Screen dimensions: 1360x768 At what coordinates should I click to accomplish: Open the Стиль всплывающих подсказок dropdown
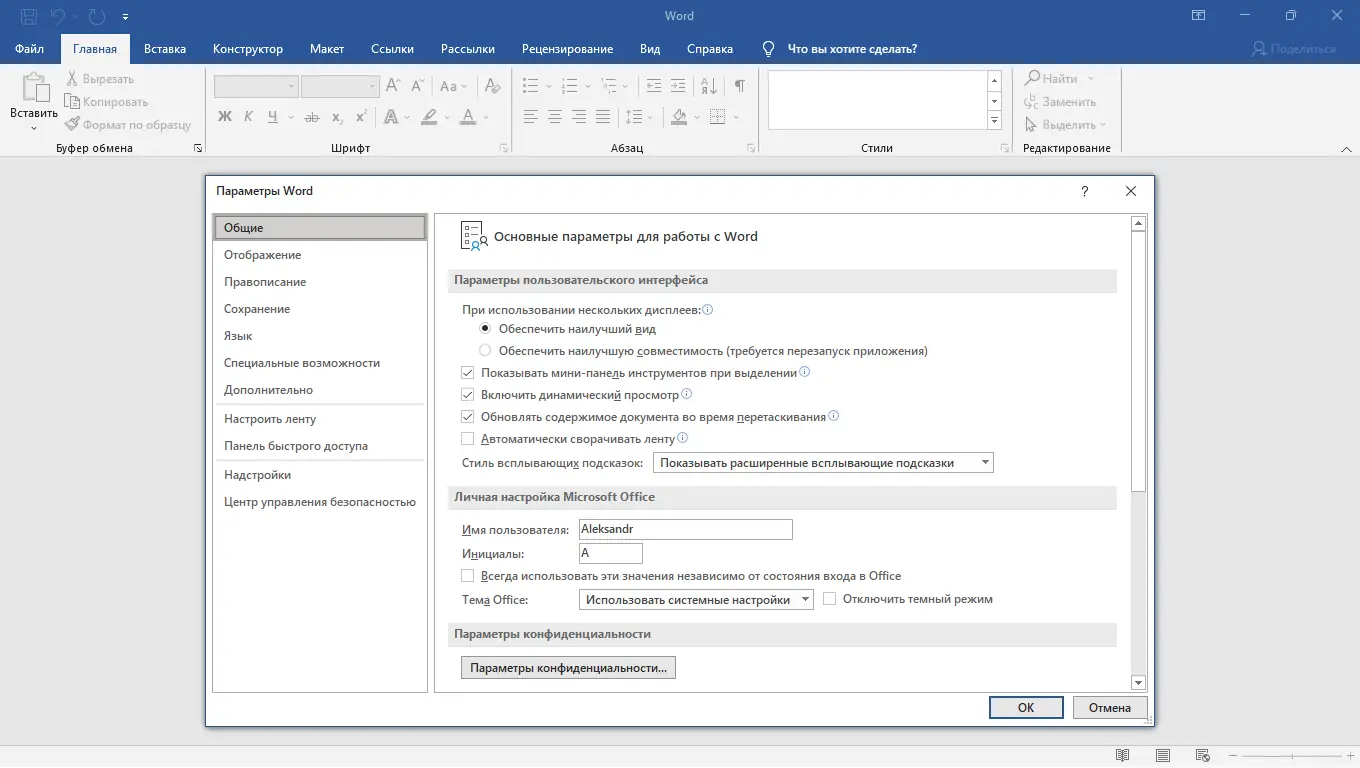[986, 462]
